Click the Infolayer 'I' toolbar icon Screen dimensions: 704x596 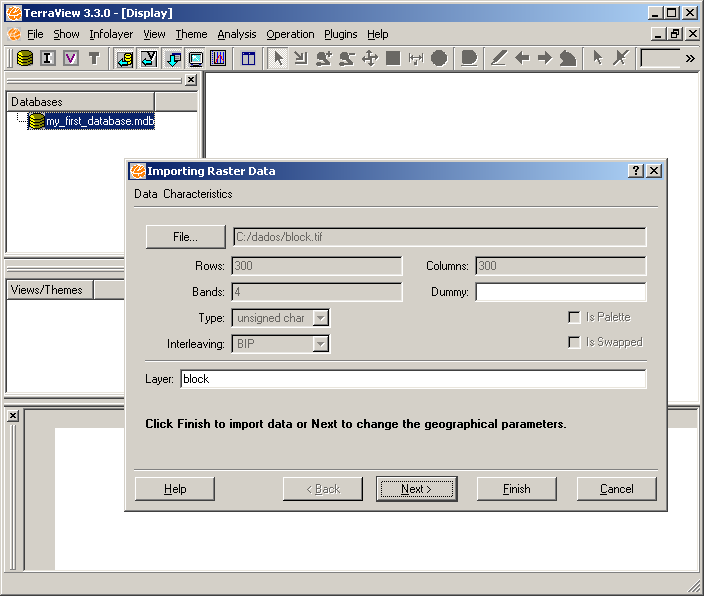pos(47,58)
